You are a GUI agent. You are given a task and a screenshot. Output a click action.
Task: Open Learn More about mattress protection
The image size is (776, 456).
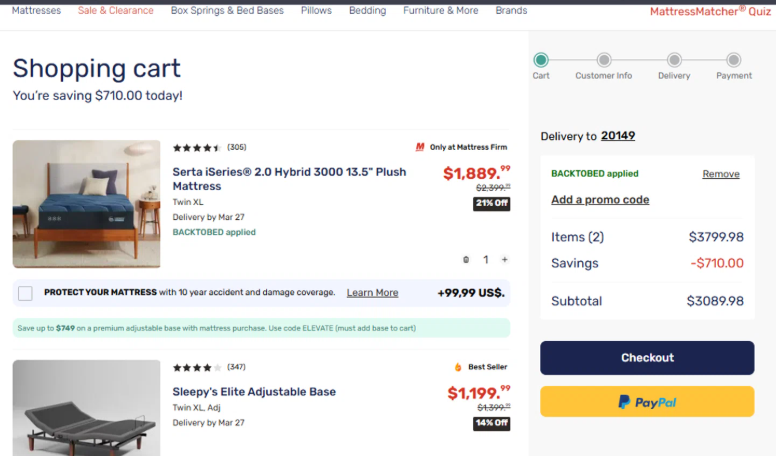(372, 293)
